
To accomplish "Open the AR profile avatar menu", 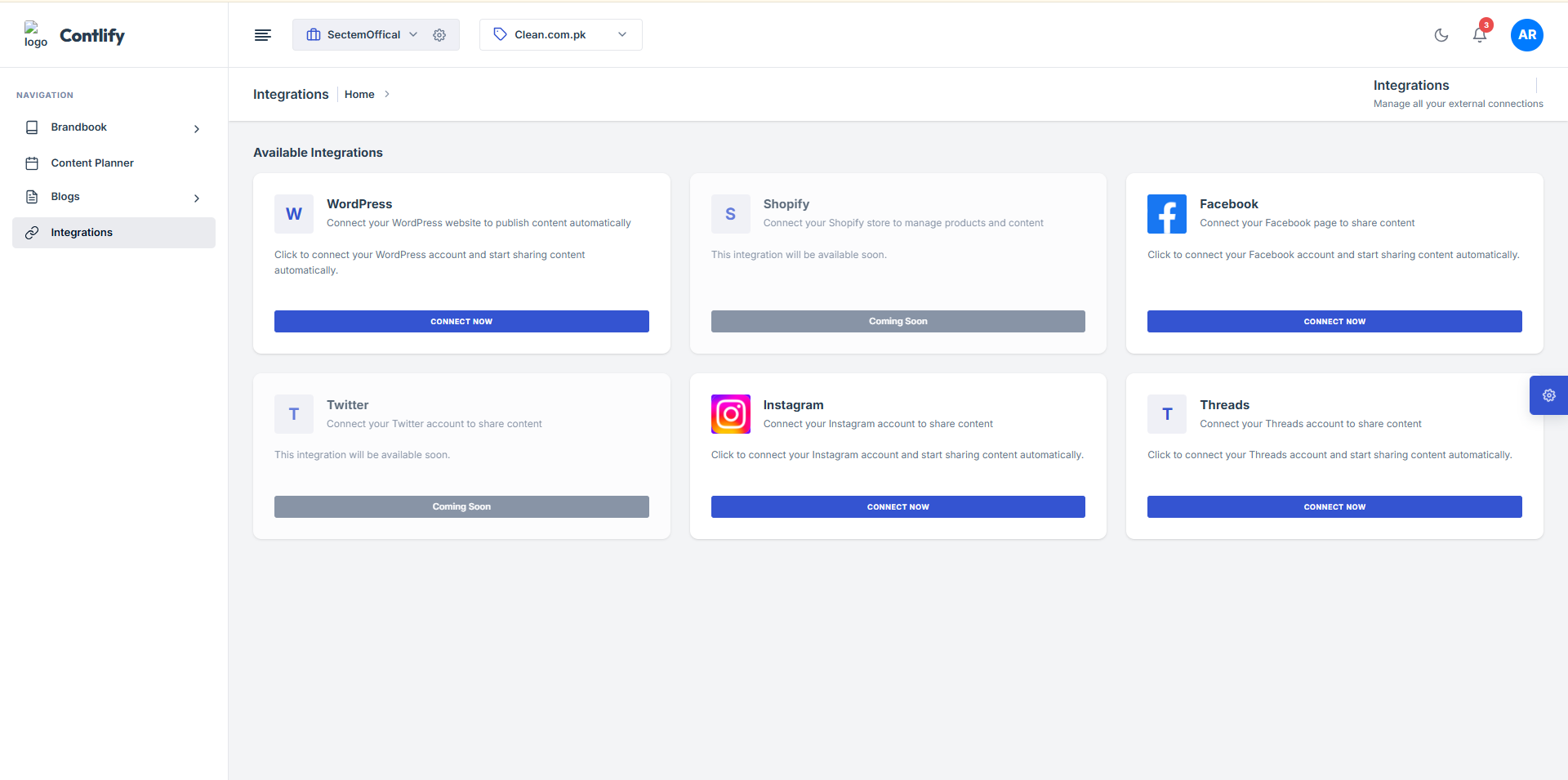I will (1526, 35).
